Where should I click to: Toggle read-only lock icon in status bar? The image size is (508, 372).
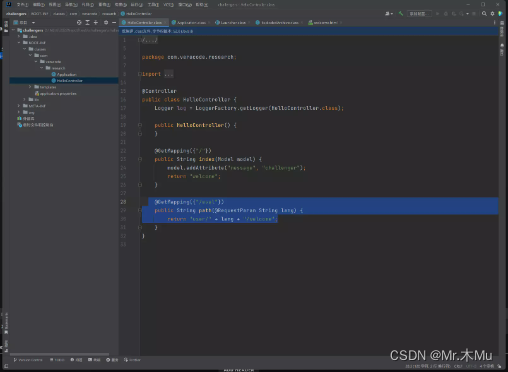499,366
